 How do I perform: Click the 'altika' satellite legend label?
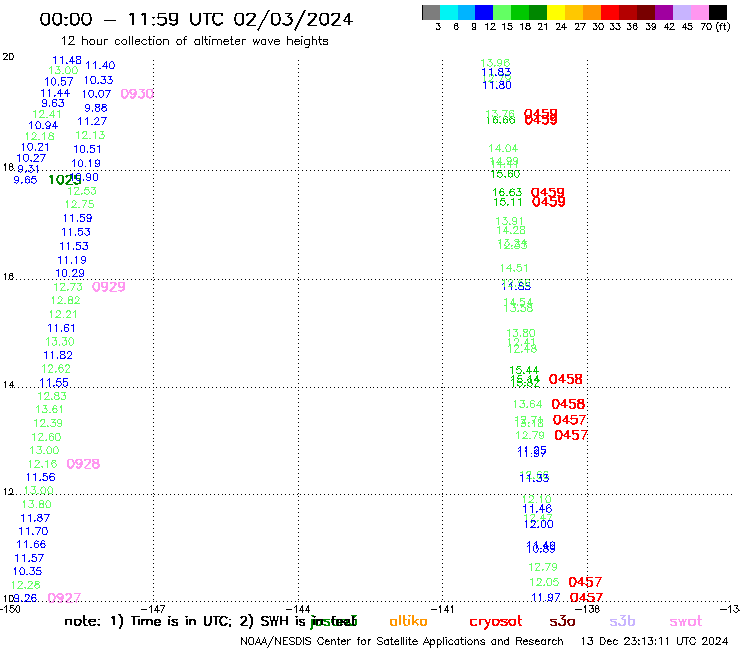(408, 621)
